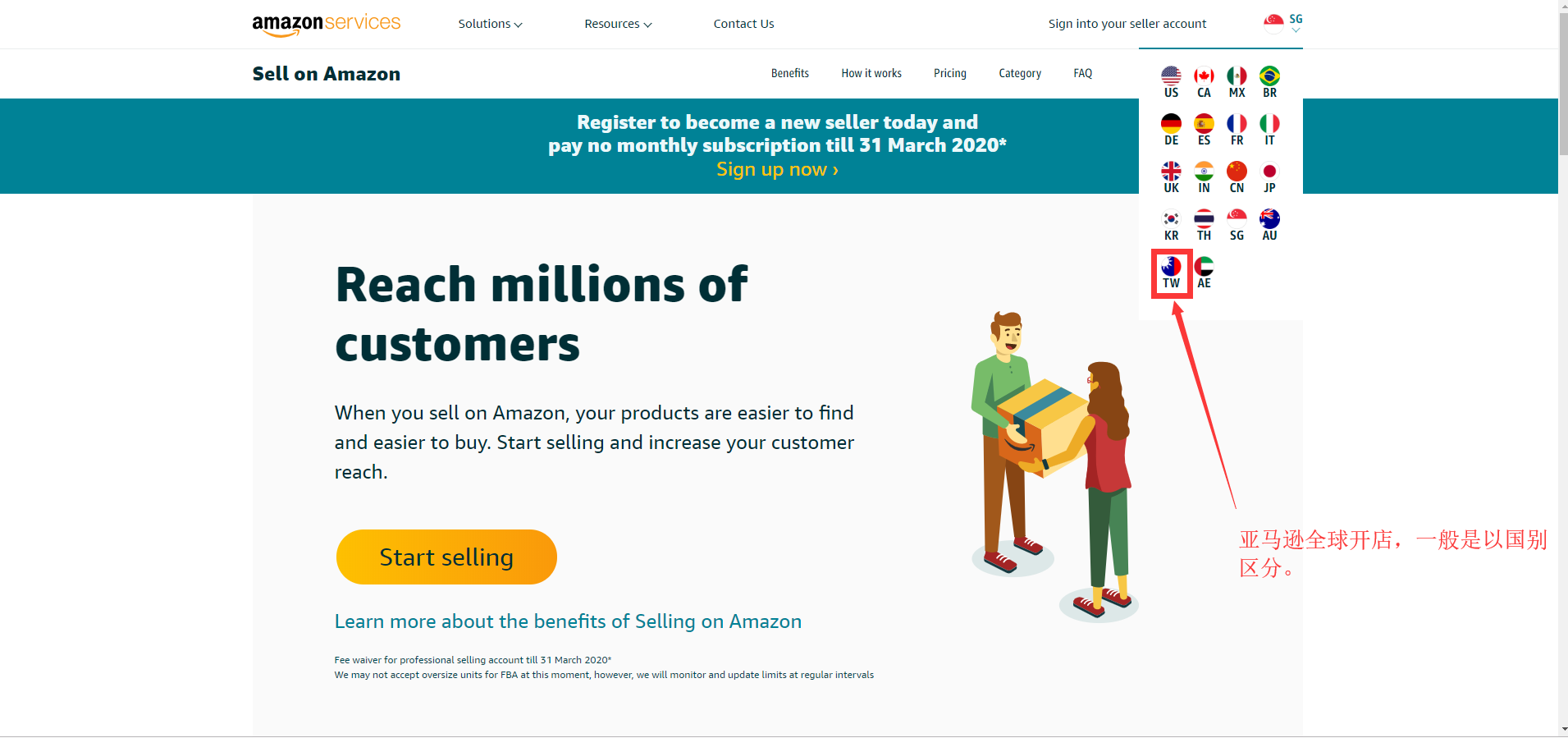Select the TW flag icon
Viewport: 1568px width, 738px height.
click(1171, 267)
